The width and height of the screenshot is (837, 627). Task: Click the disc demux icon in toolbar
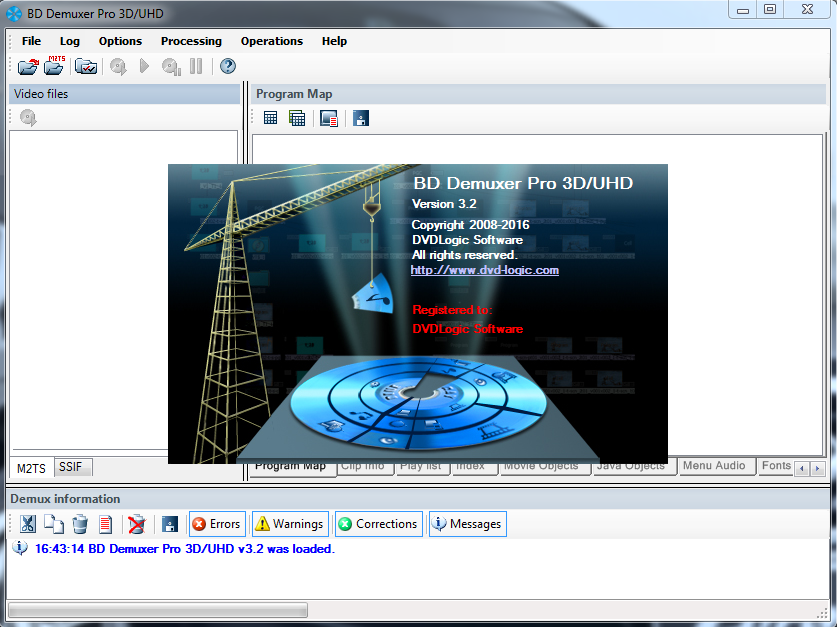pos(118,66)
